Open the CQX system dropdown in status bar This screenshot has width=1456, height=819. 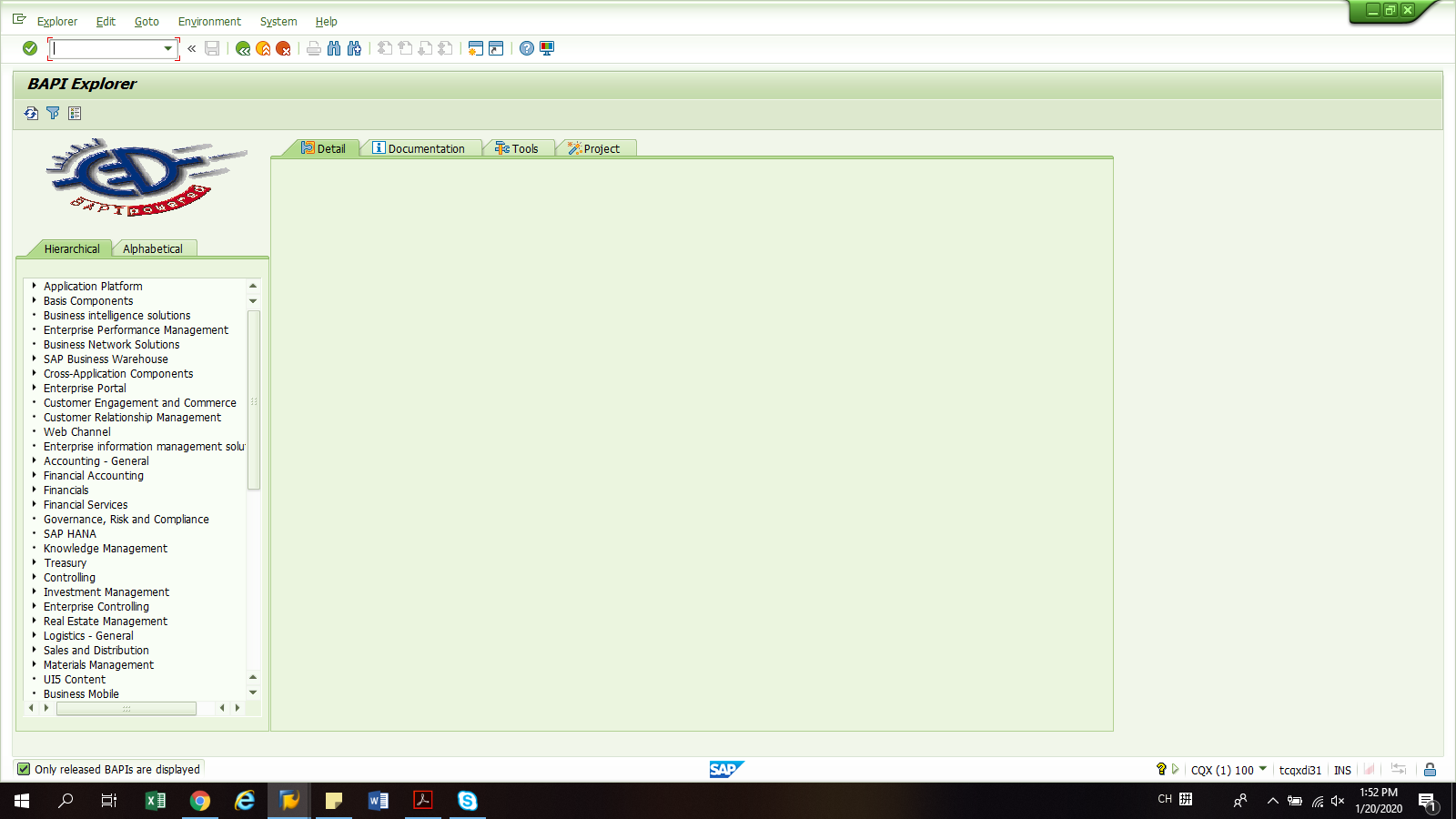click(x=1263, y=770)
